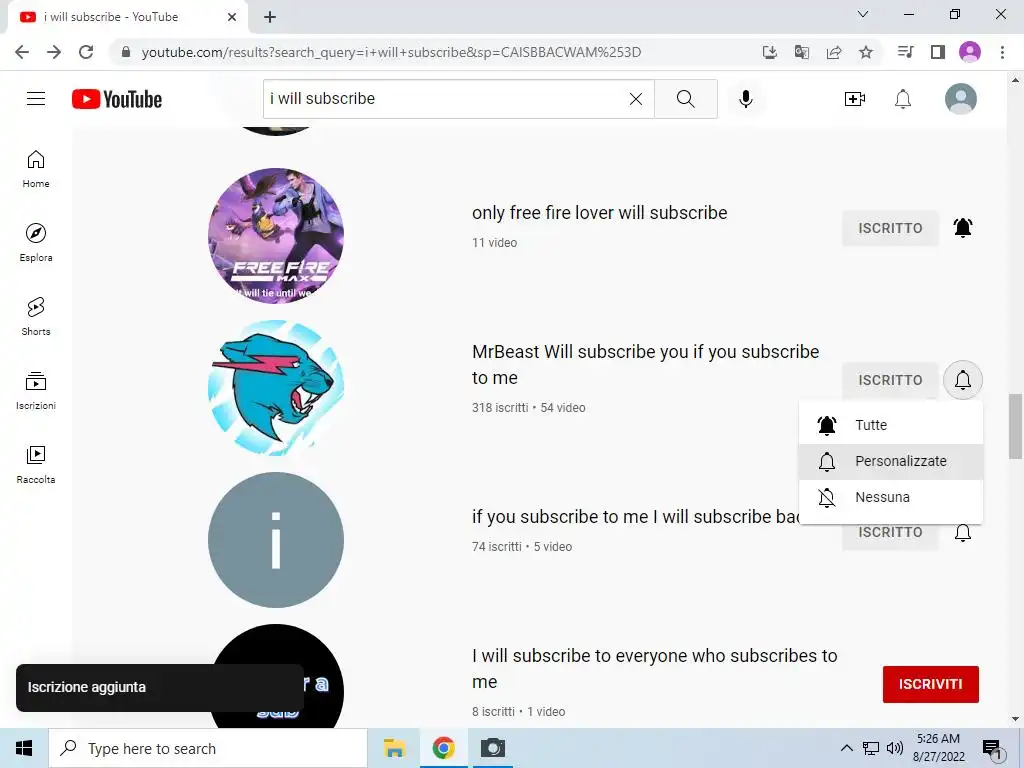Screen dimensions: 1024x768
Task: Go to the YouTube logo homepage
Action: point(117,99)
